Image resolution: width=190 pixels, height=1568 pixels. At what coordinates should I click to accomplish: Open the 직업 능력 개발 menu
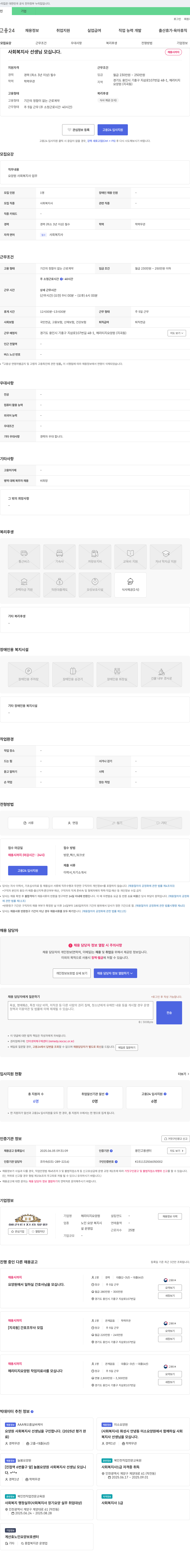pos(130,31)
